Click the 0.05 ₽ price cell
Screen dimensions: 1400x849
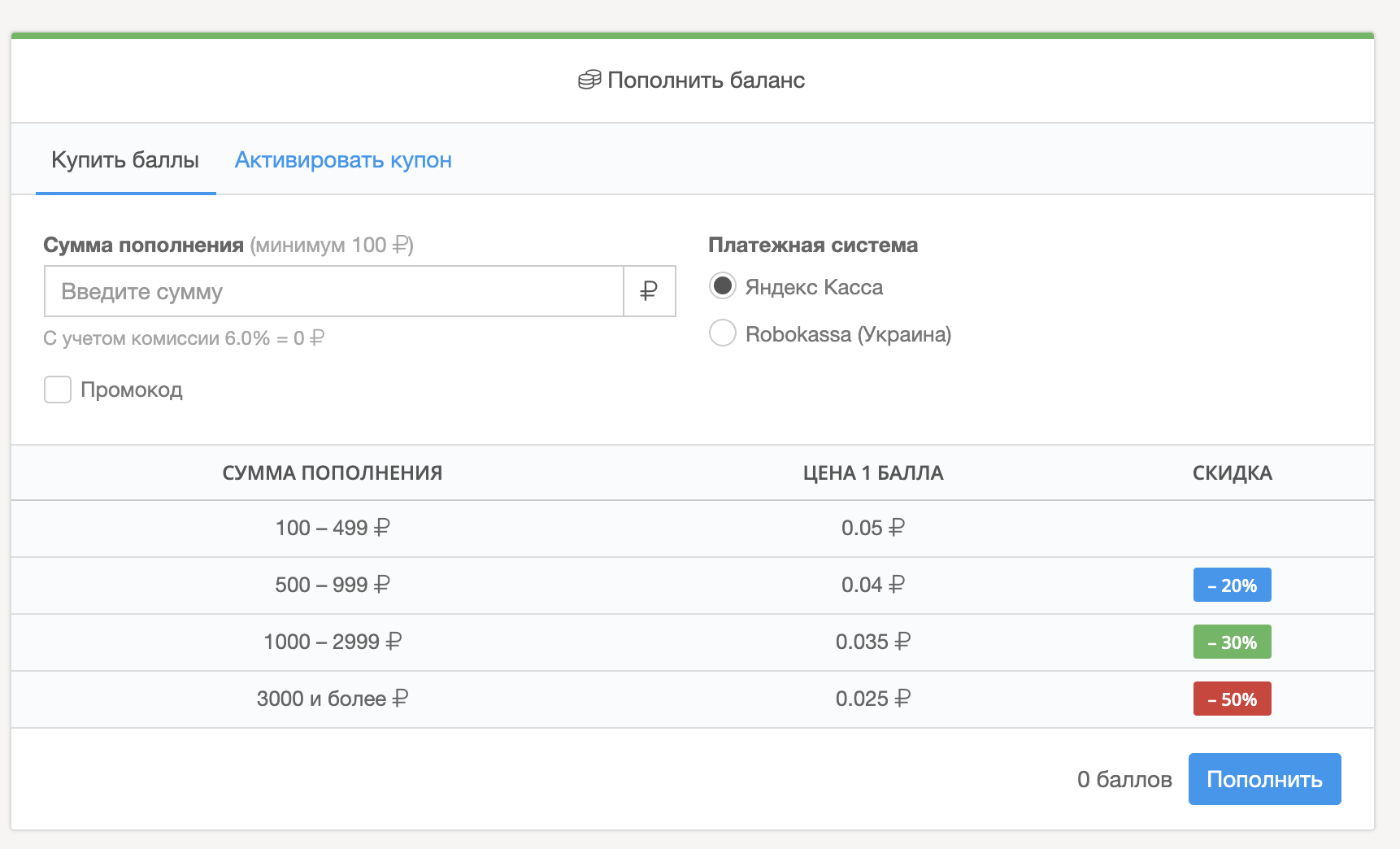[x=873, y=528]
